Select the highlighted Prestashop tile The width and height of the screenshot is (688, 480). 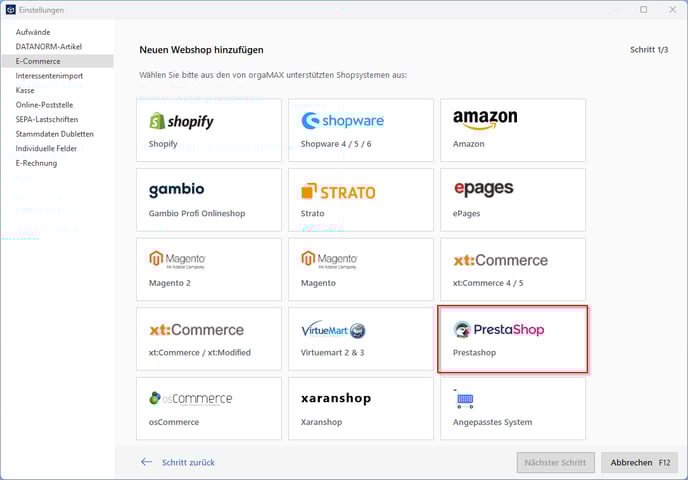click(513, 339)
